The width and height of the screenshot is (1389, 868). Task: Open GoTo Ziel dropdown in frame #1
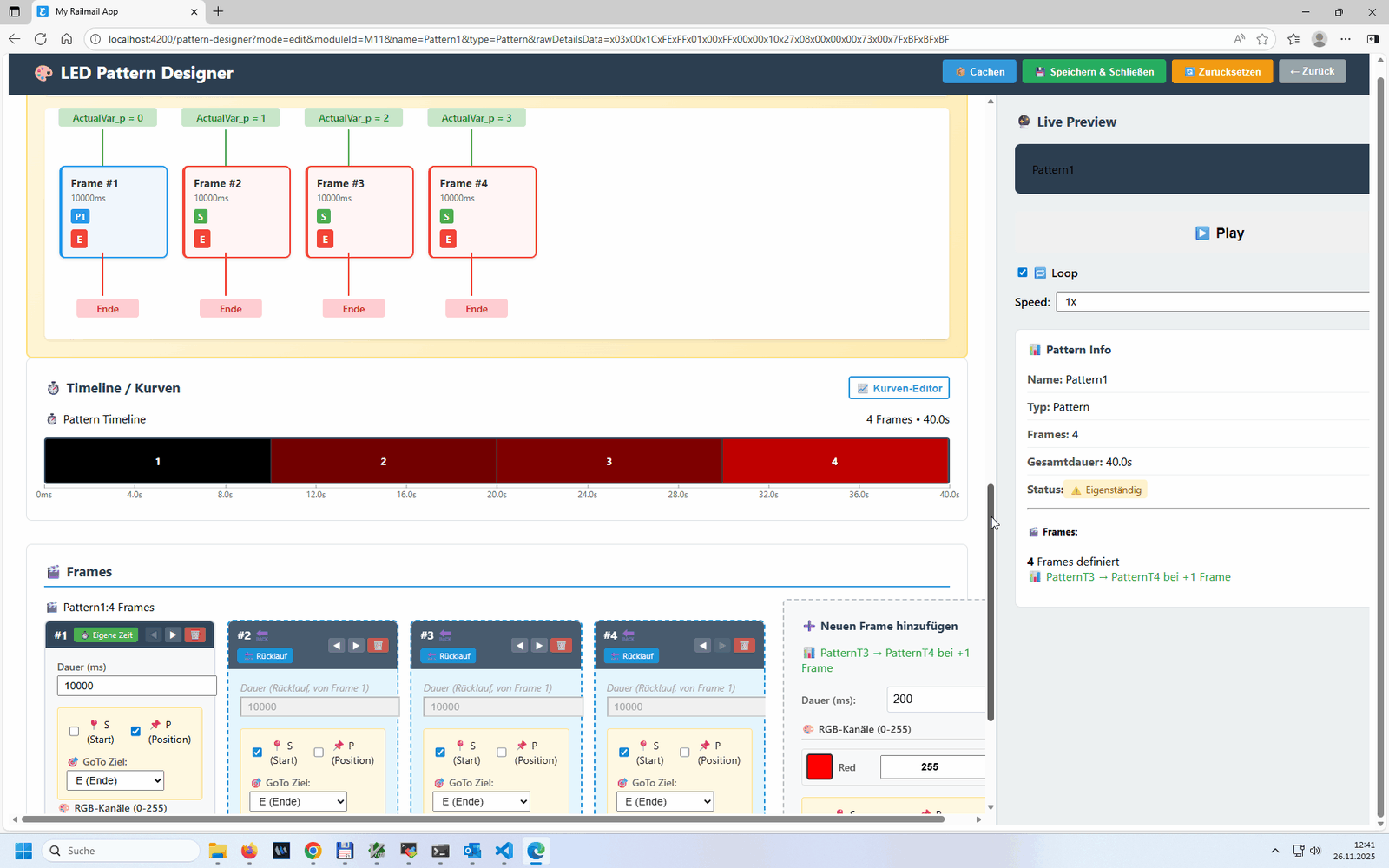pyautogui.click(x=115, y=781)
